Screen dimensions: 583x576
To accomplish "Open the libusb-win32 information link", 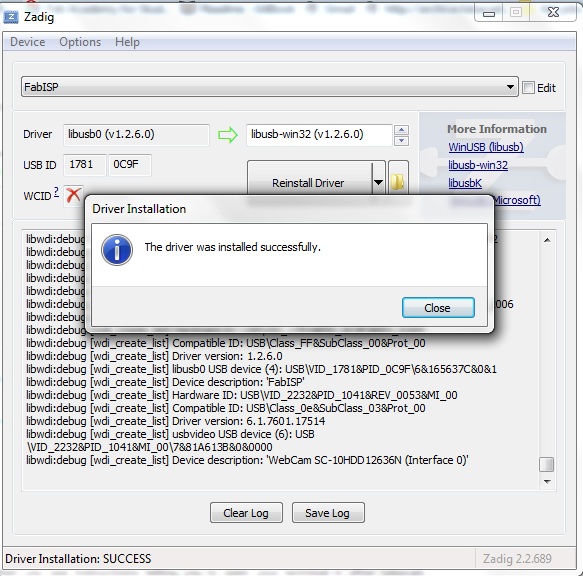I will (x=478, y=165).
